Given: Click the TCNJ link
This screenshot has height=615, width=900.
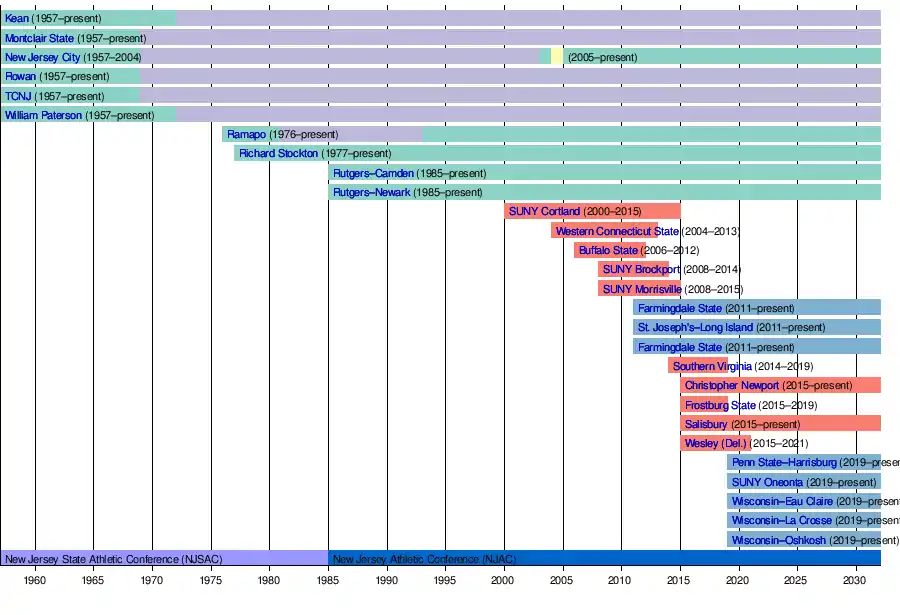Looking at the screenshot, I should click(x=18, y=96).
